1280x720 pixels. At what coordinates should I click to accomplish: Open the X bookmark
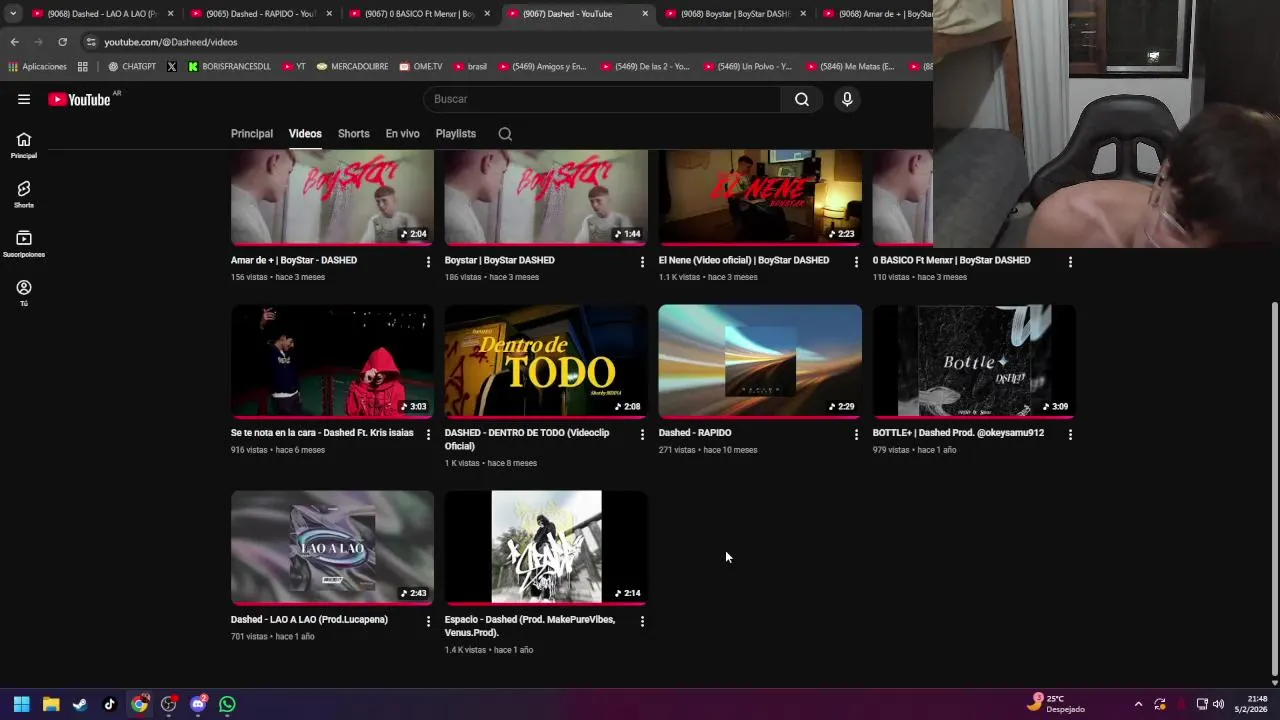(x=172, y=67)
